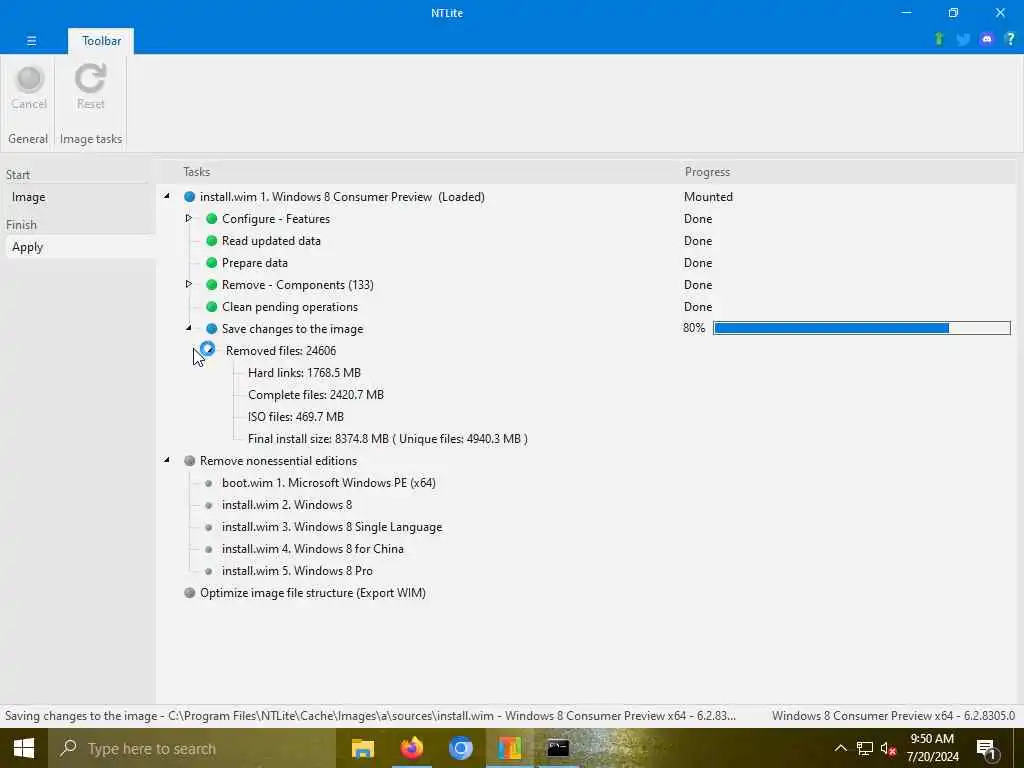Viewport: 1024px width, 768px height.
Task: Click green status dot for Configure - Features
Action: (212, 219)
